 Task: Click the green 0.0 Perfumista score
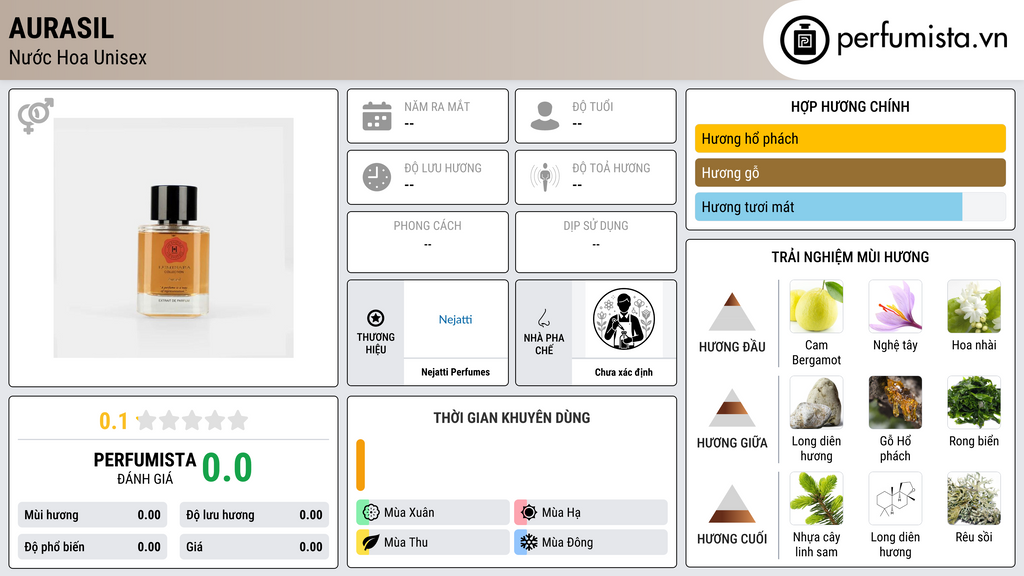[x=227, y=467]
